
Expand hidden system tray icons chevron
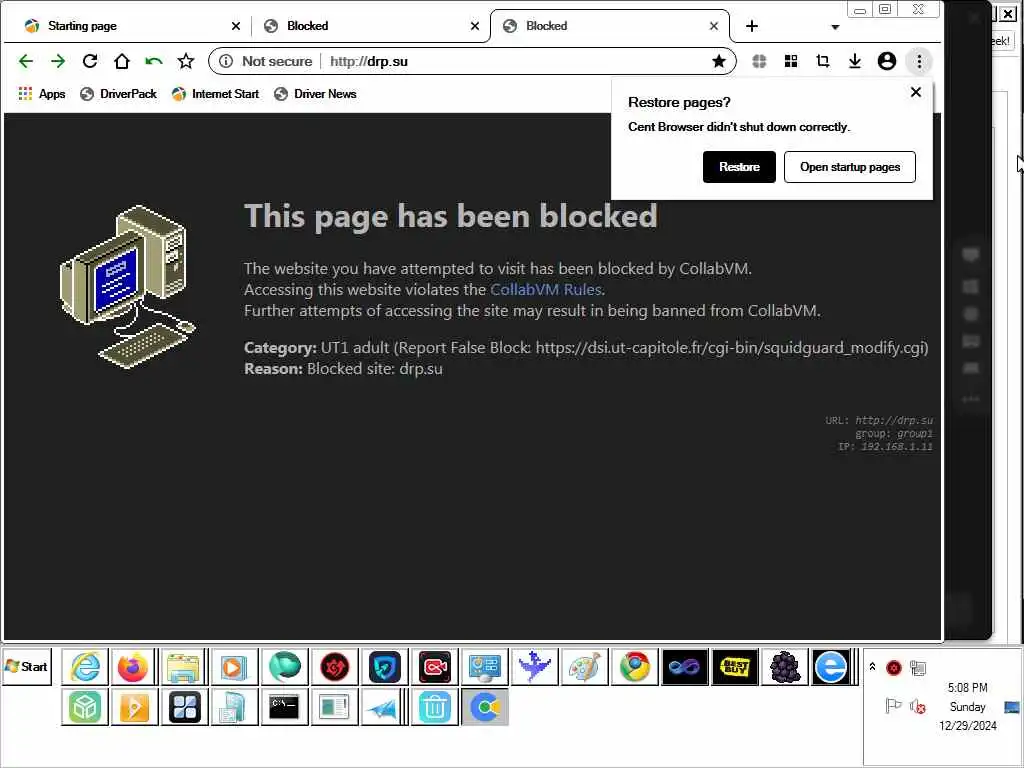pyautogui.click(x=872, y=667)
